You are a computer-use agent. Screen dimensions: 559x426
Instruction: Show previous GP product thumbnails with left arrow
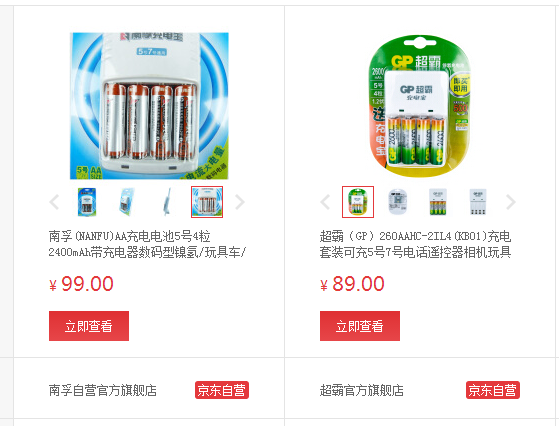325,202
